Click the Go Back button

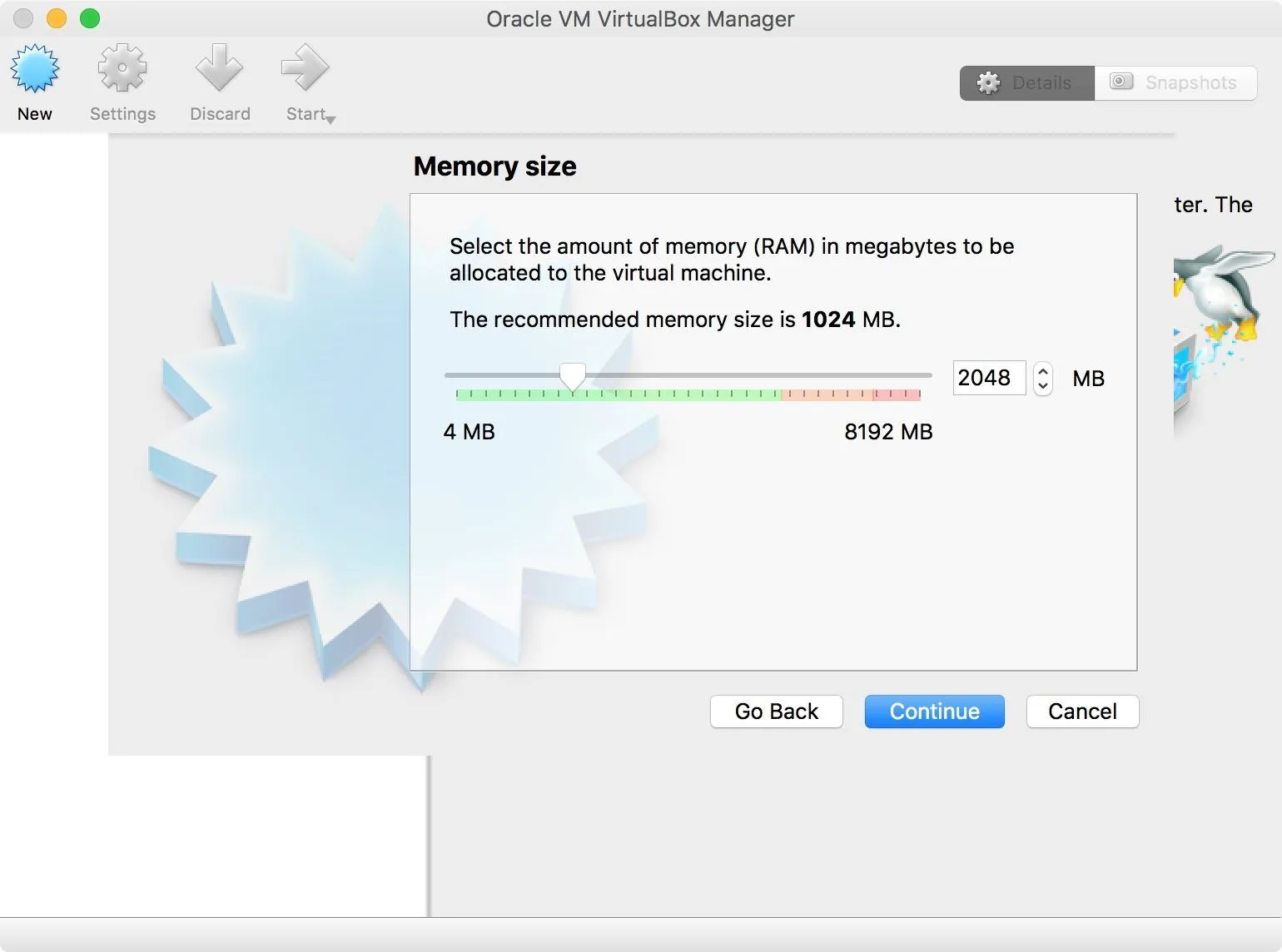[776, 712]
